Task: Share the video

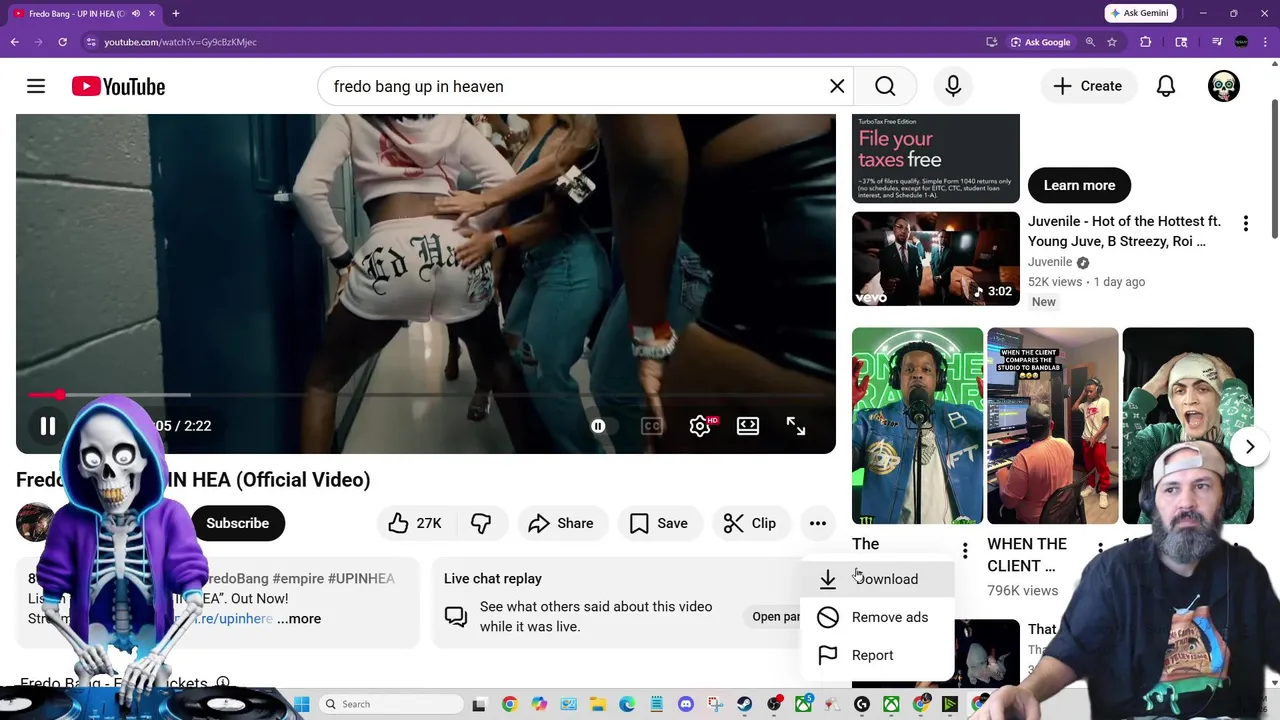Action: pyautogui.click(x=561, y=523)
